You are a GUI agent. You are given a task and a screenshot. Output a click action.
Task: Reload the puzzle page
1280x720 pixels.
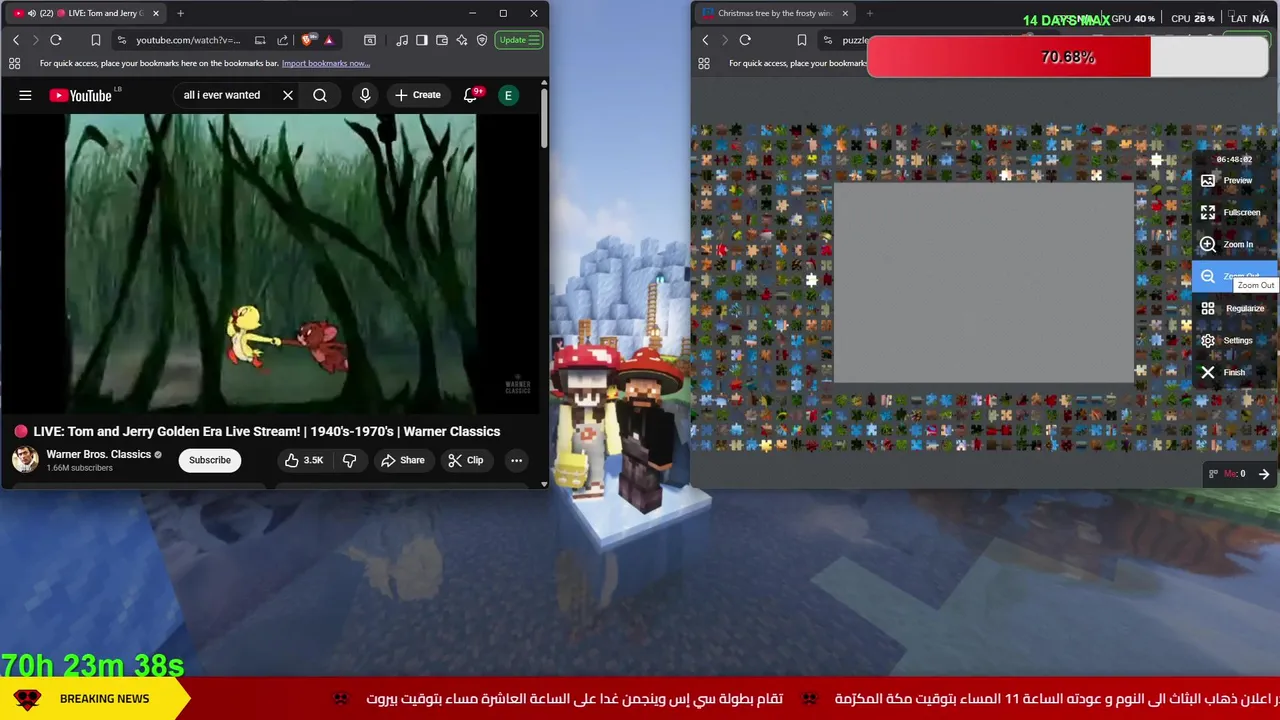click(x=745, y=40)
